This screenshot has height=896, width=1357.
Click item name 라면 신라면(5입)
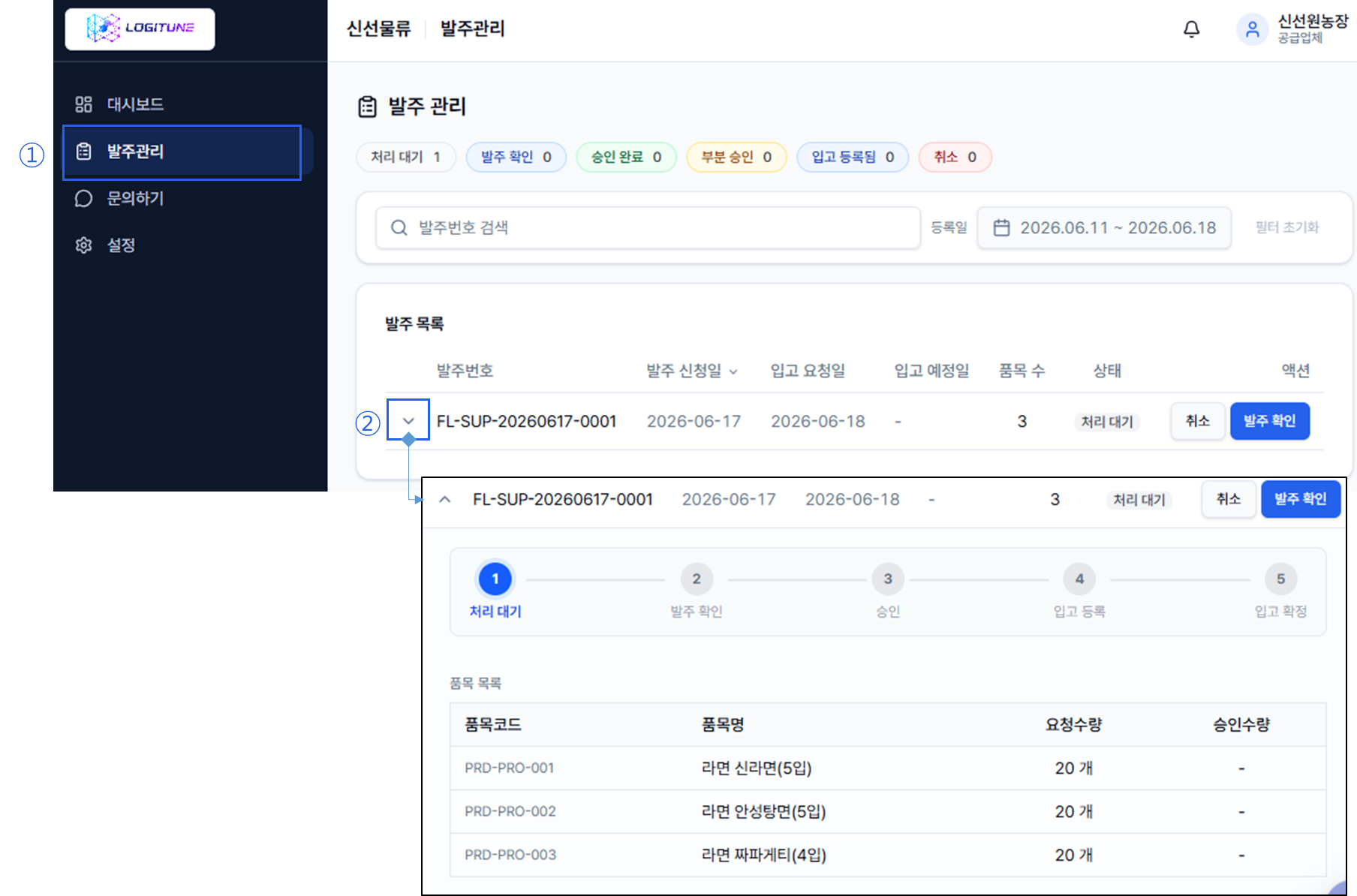click(x=757, y=768)
